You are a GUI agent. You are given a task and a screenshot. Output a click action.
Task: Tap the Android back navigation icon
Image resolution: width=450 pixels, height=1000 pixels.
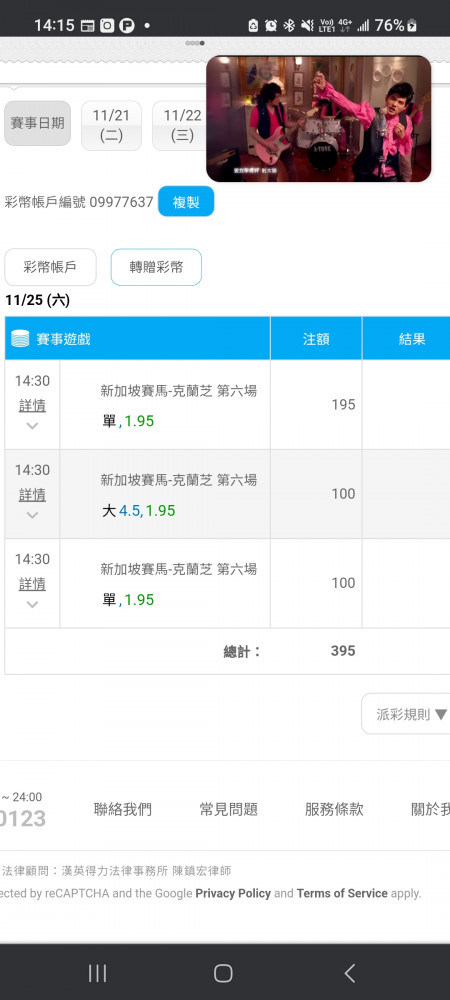[x=349, y=973]
